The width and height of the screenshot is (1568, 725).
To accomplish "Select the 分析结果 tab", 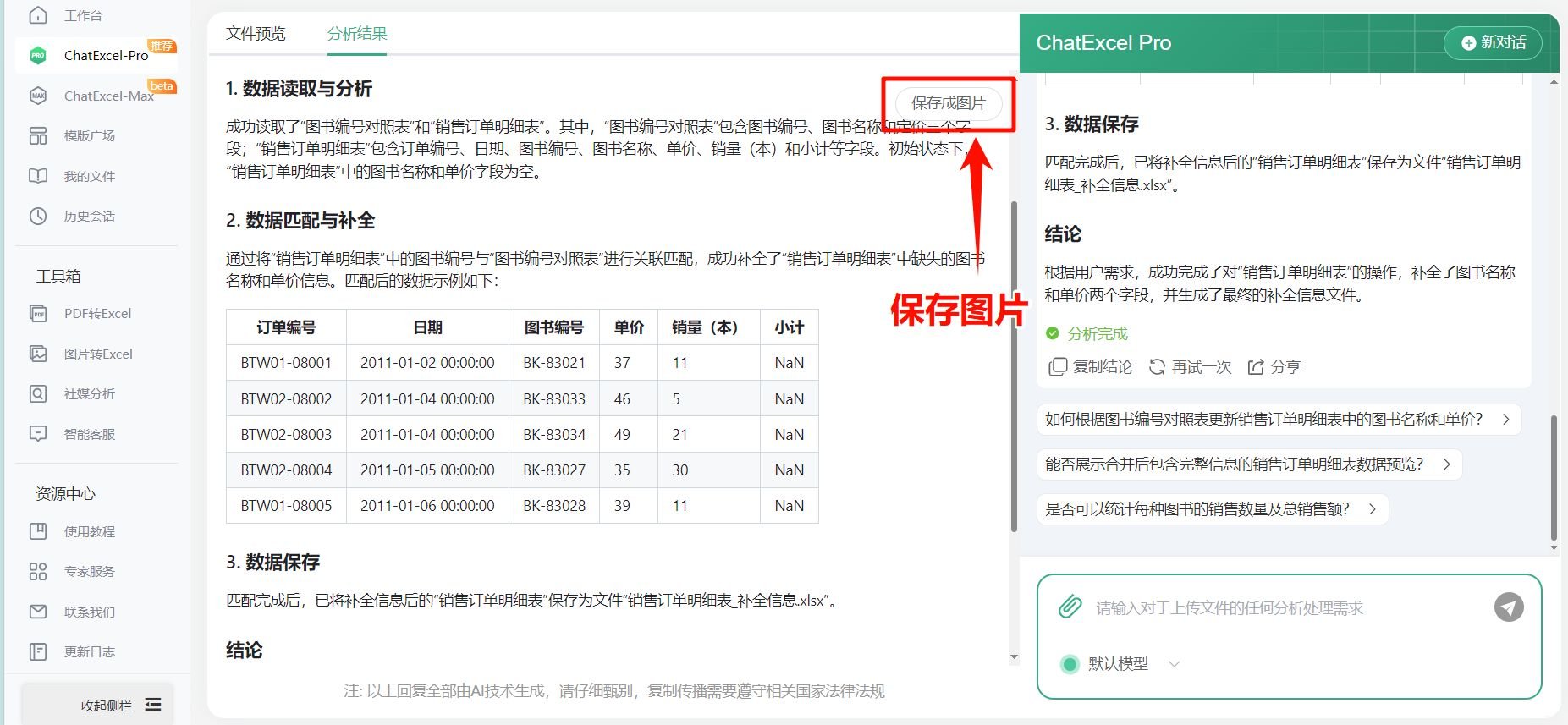I will [357, 34].
